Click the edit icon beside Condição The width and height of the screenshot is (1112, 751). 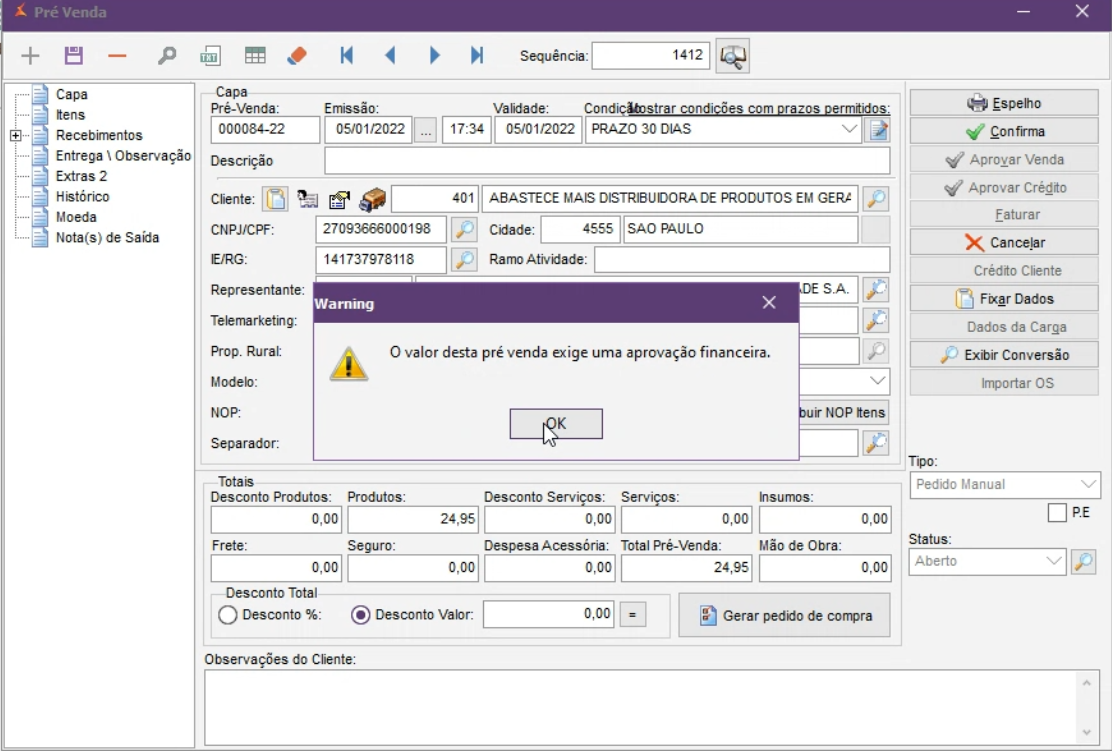[x=878, y=130]
